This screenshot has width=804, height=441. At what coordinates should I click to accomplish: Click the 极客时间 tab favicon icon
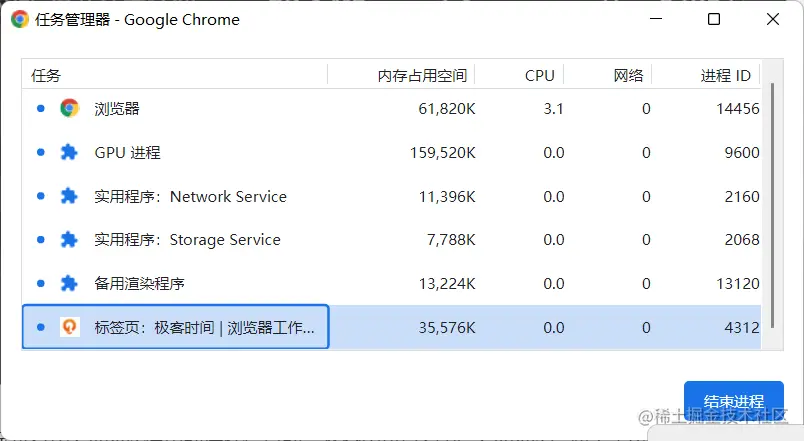point(69,327)
